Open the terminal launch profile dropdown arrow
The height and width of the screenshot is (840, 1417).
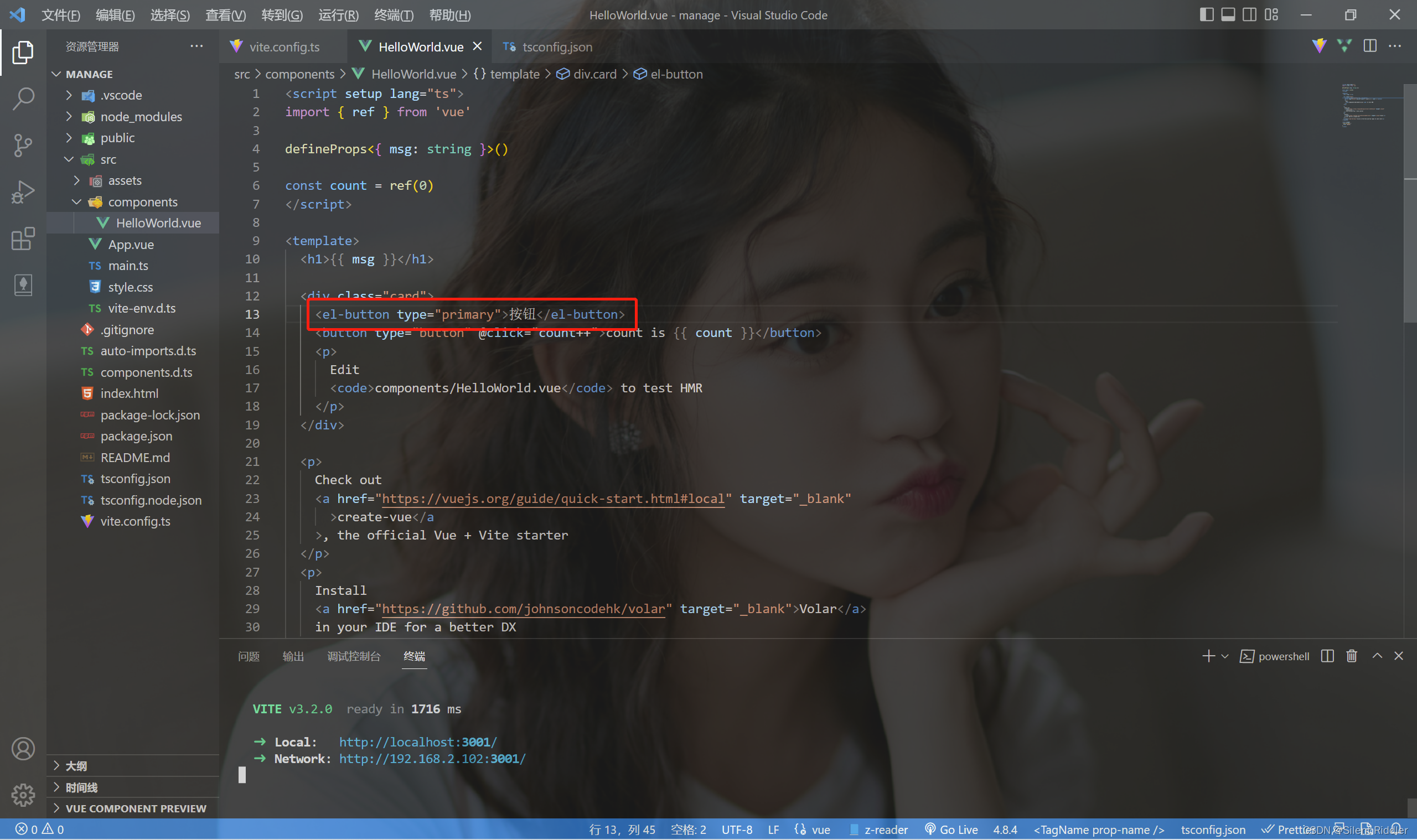pyautogui.click(x=1224, y=657)
